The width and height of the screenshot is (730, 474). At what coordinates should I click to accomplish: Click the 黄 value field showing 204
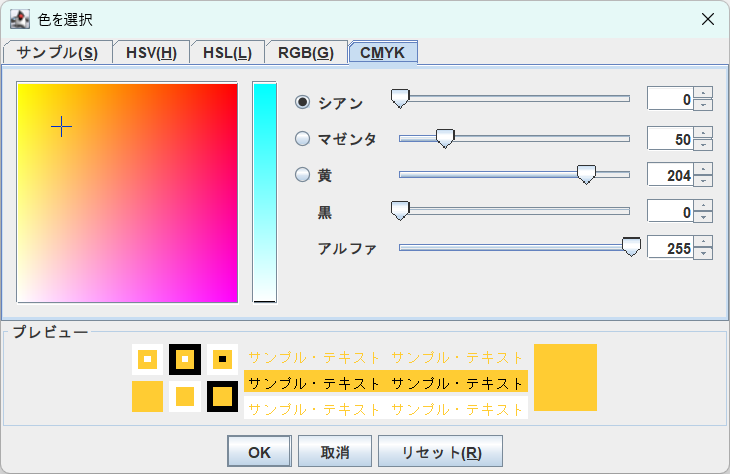(670, 175)
